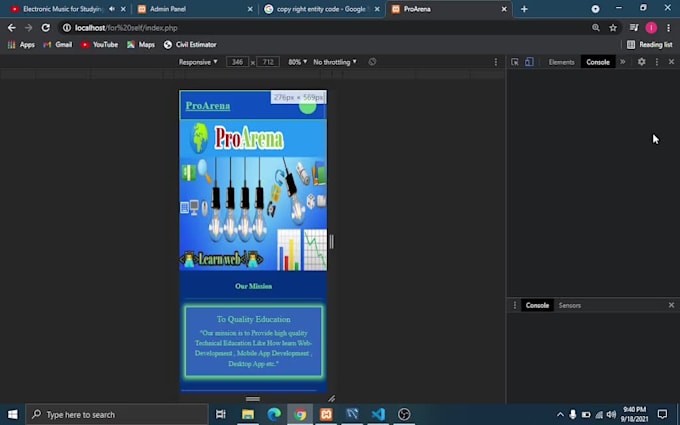Mute audio on Electronic Music tab
The image size is (680, 425).
click(112, 9)
